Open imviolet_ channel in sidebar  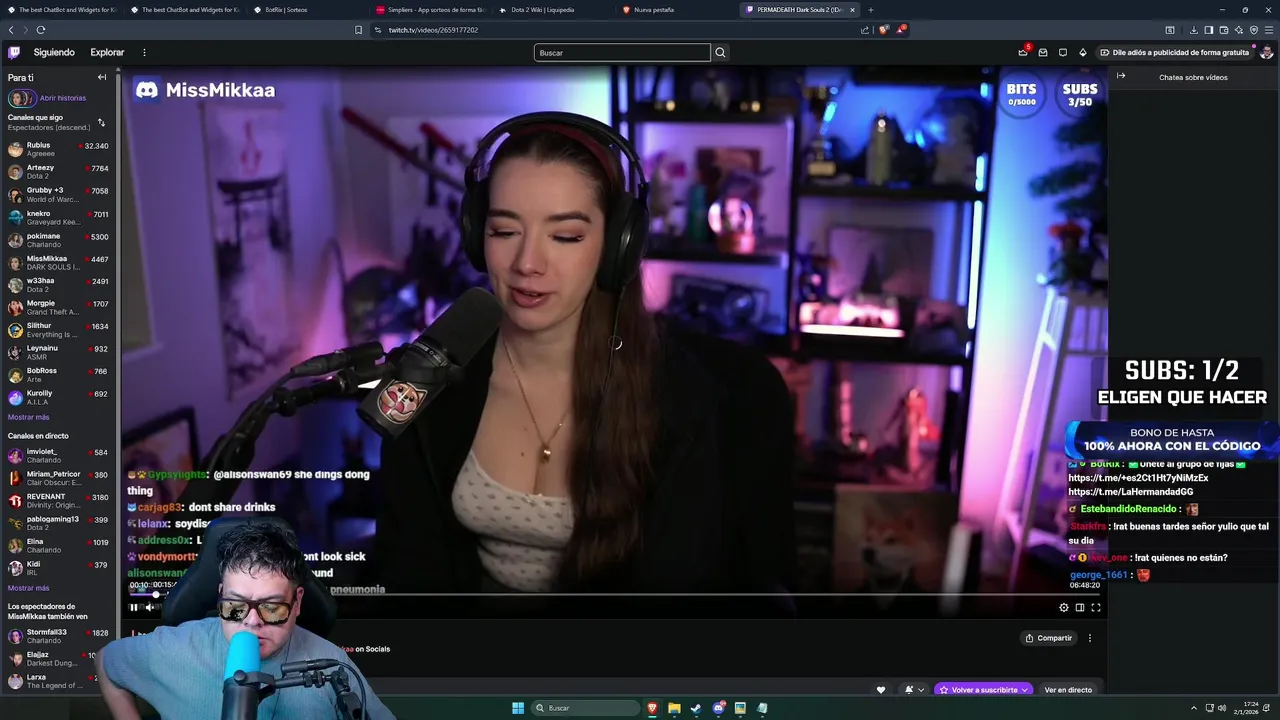click(x=58, y=456)
